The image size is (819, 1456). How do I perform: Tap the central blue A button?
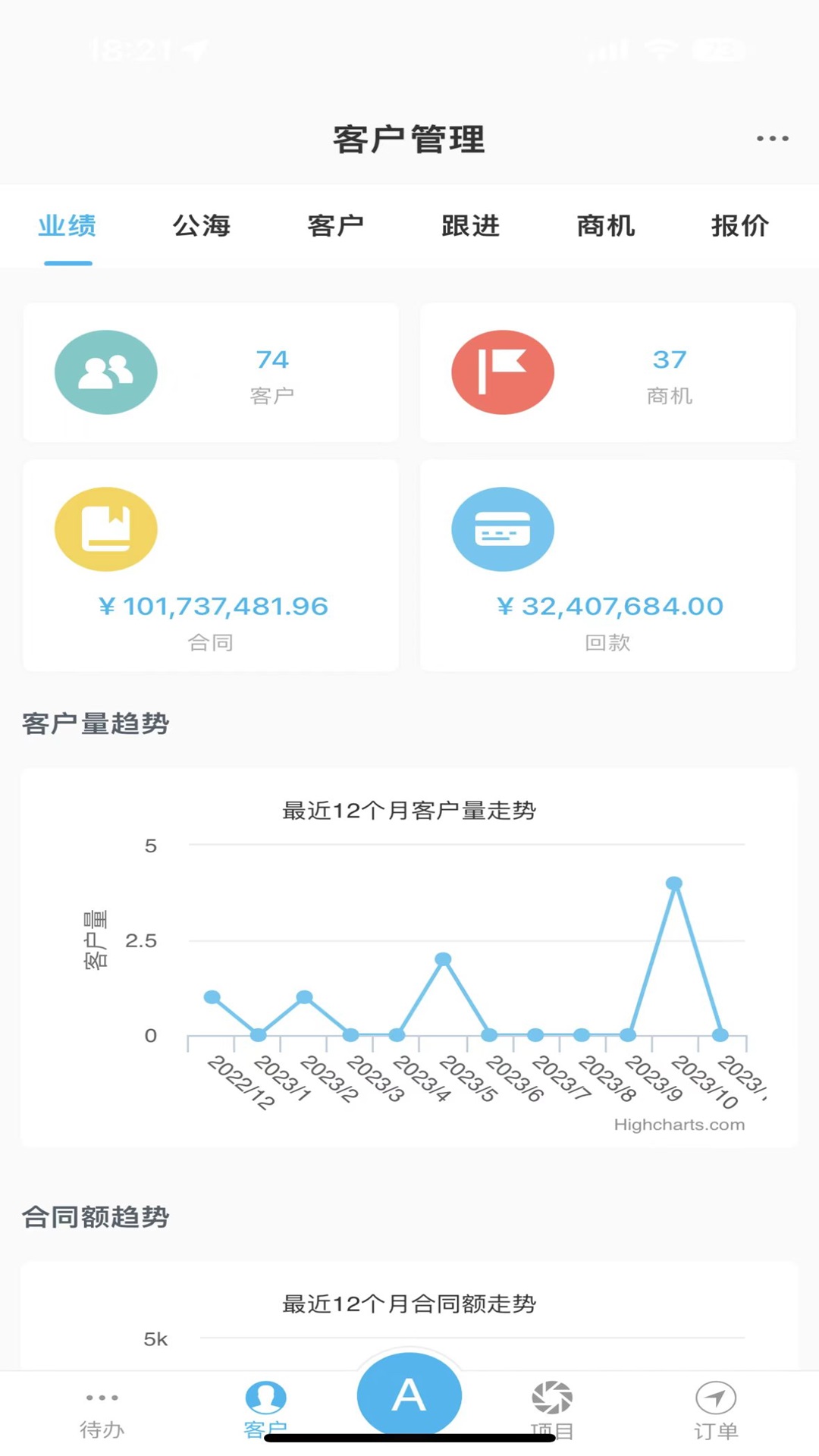(409, 1395)
